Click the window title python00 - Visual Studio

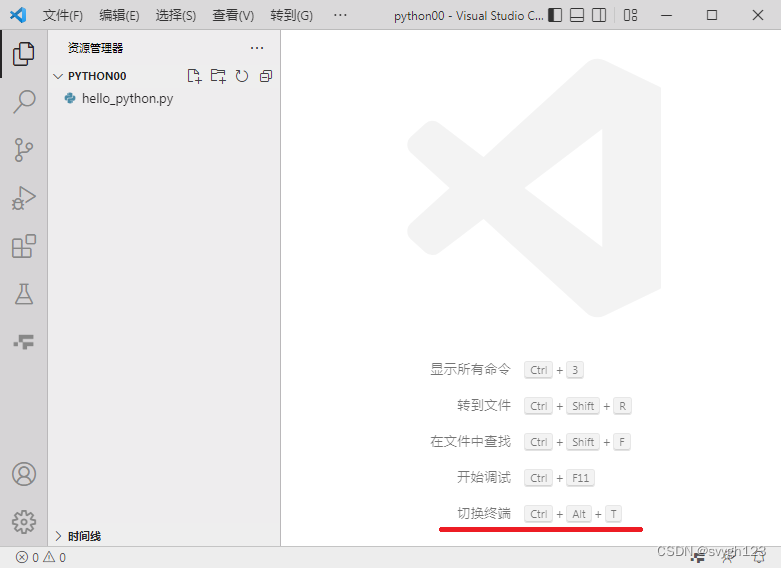point(469,16)
